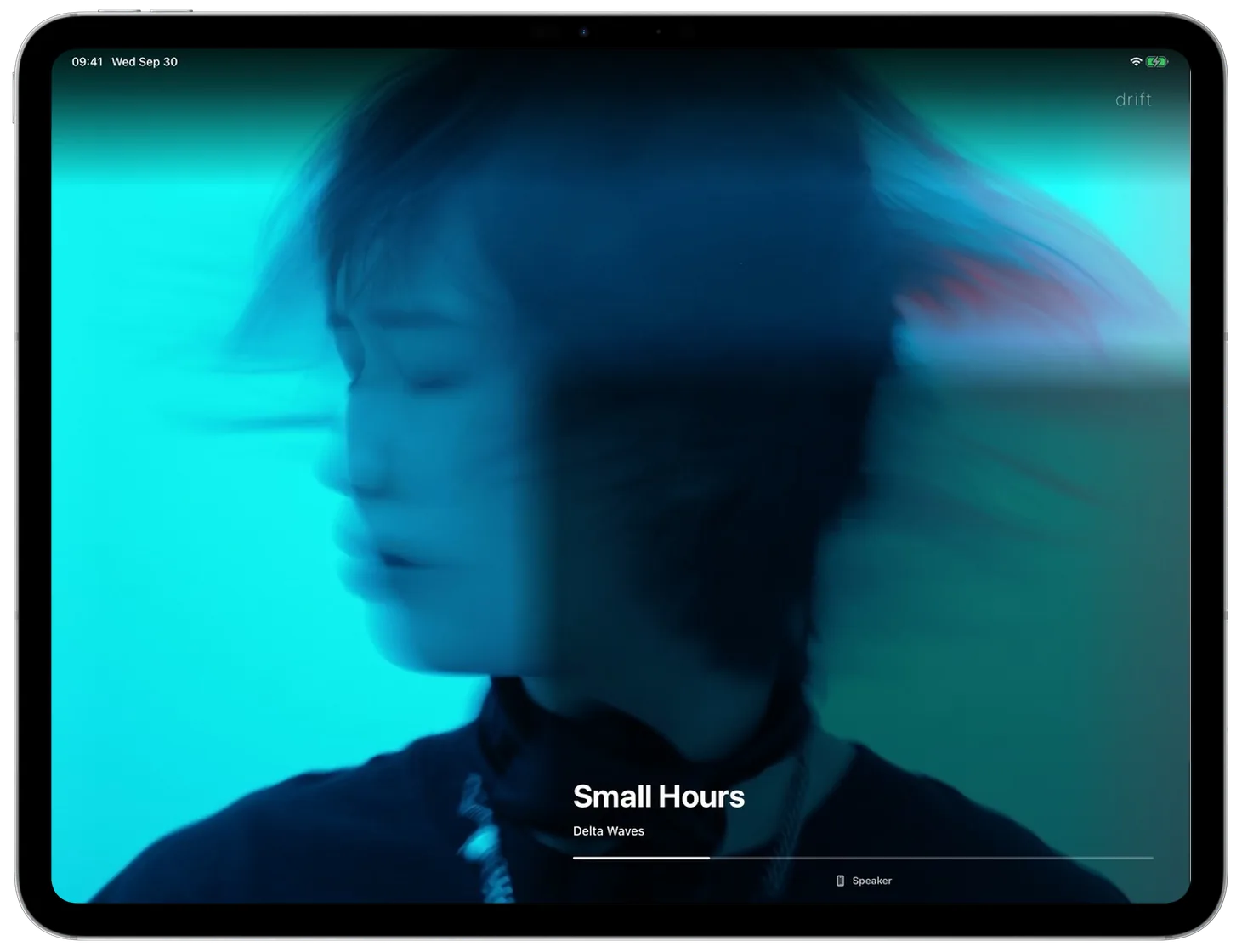
Task: Tap the Wi-Fi icon in the status bar
Action: pyautogui.click(x=1135, y=62)
